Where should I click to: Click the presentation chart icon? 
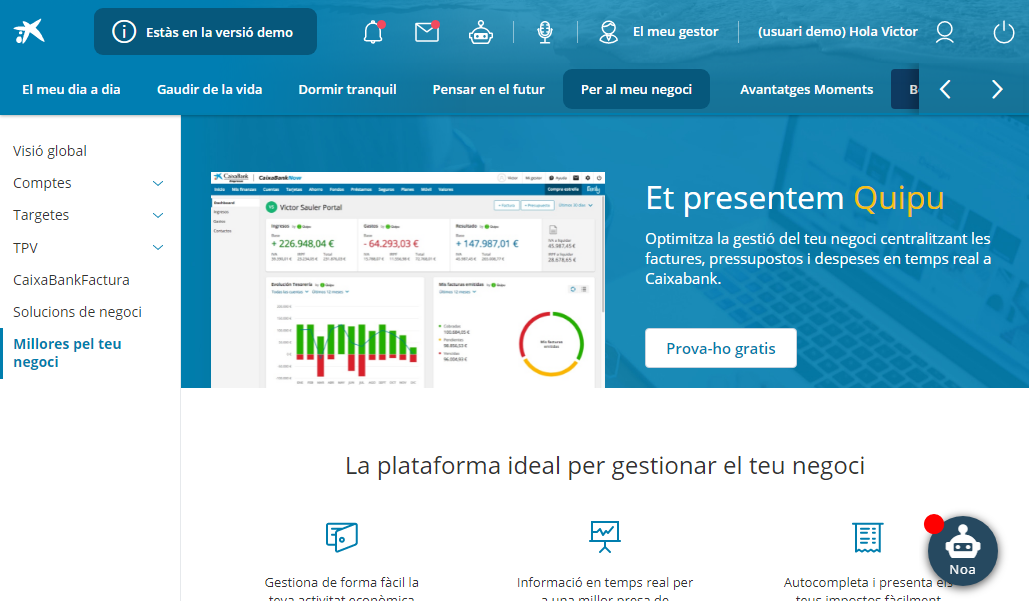604,537
